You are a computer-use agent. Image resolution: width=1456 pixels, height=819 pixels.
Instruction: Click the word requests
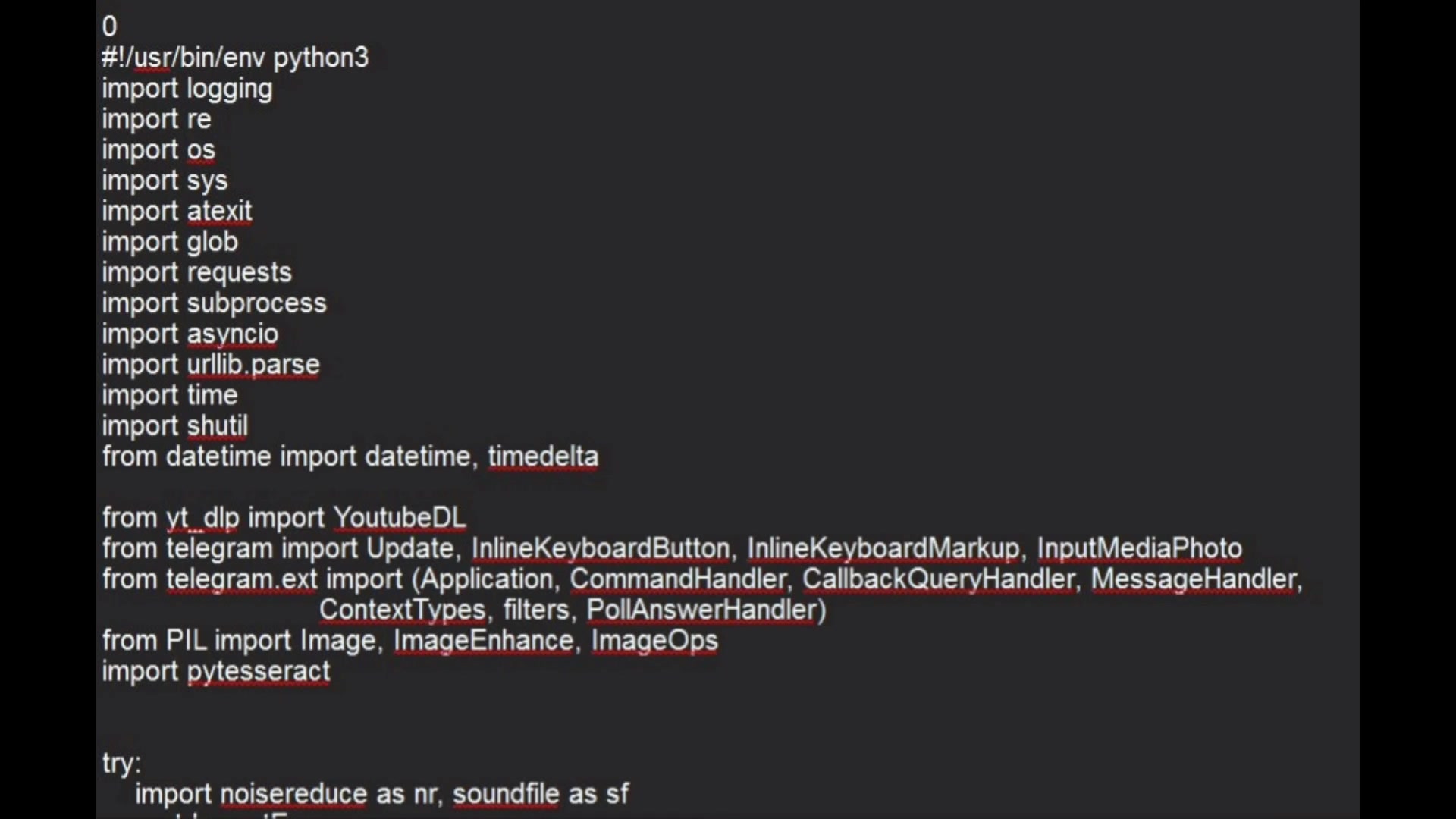pos(239,273)
